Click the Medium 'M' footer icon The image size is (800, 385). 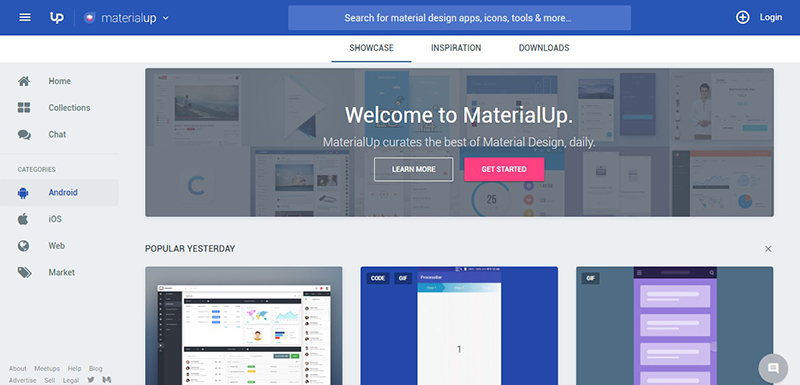(107, 380)
